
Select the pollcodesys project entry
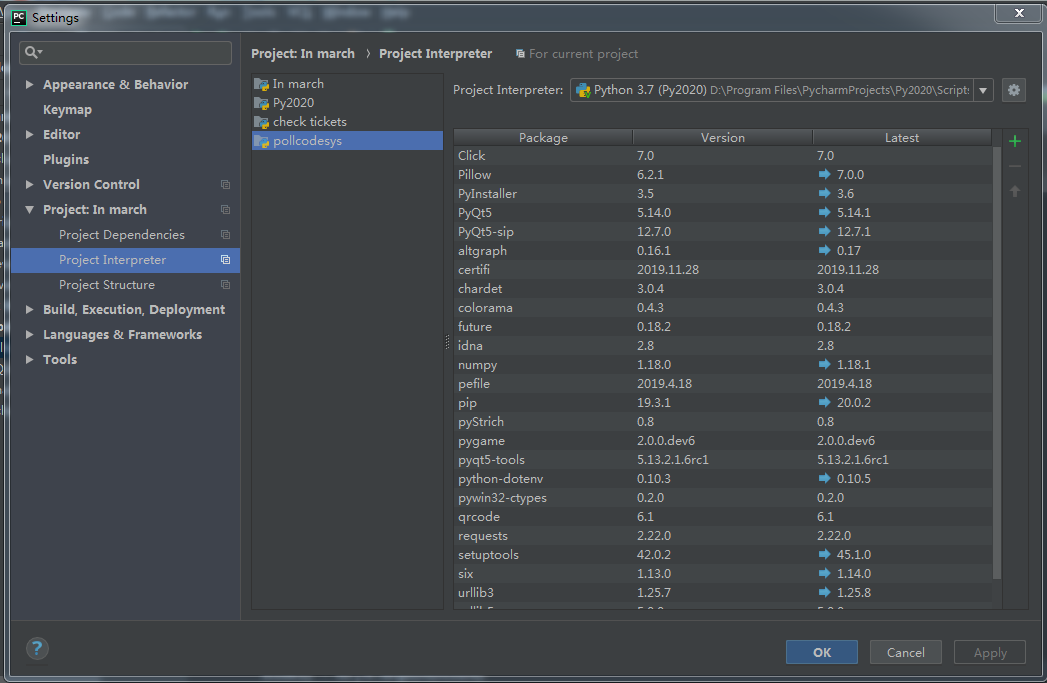[x=347, y=140]
